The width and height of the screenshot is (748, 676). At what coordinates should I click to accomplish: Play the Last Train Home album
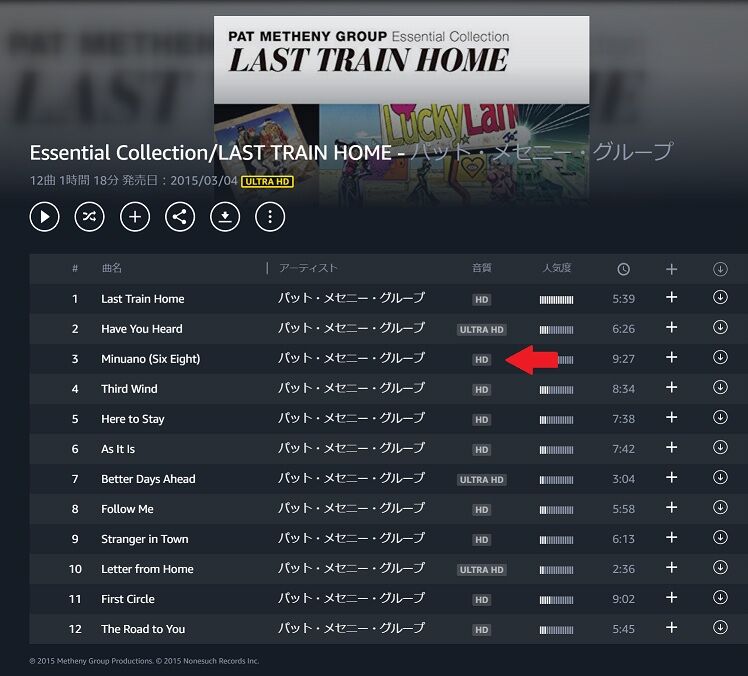(44, 217)
